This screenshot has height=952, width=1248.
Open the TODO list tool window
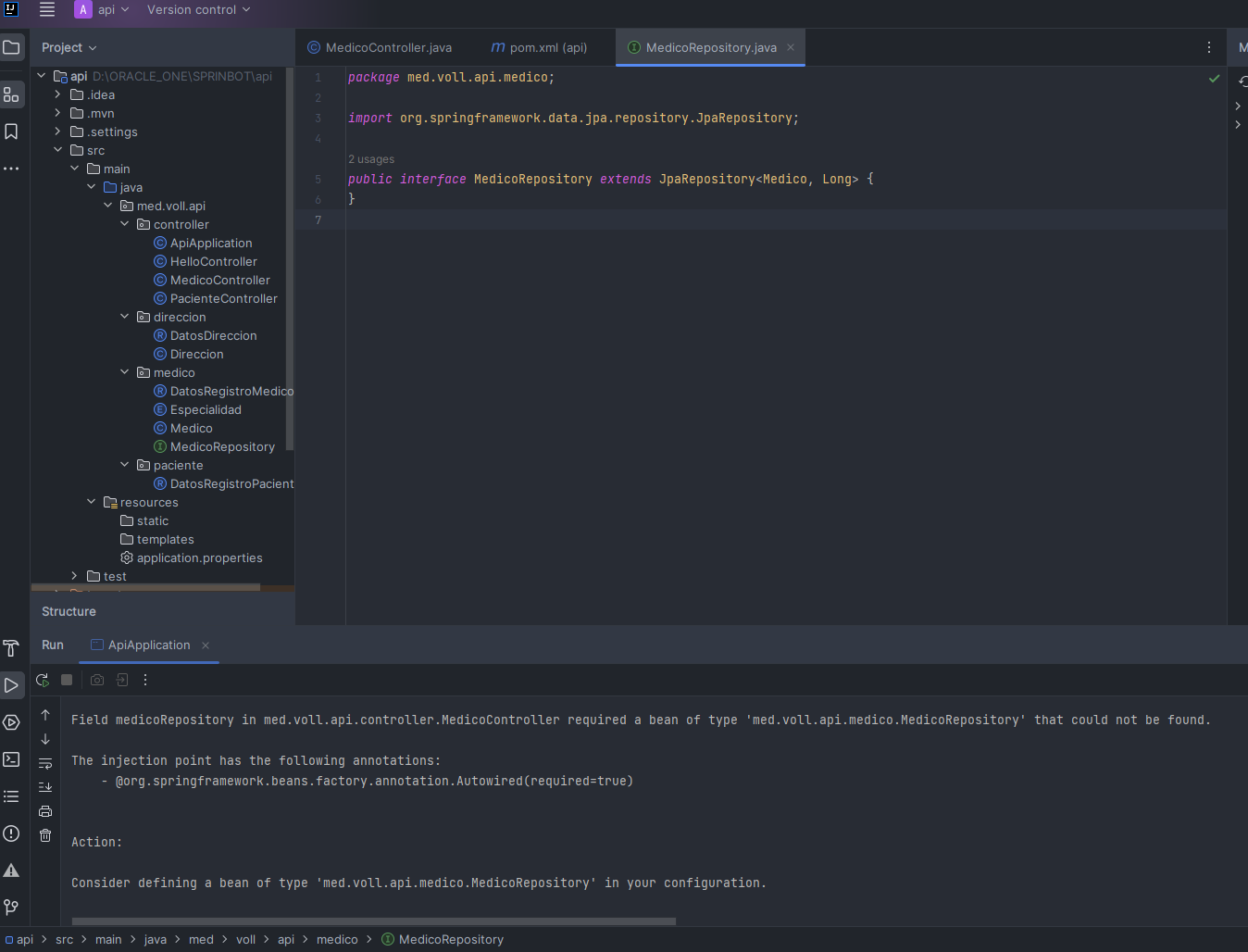coord(11,796)
